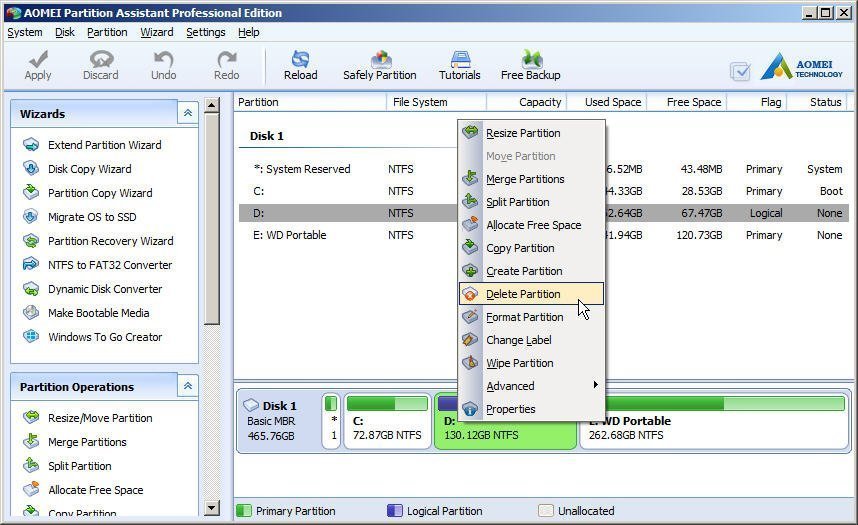Sort by the Used Space column header
The width and height of the screenshot is (858, 525).
coord(607,102)
